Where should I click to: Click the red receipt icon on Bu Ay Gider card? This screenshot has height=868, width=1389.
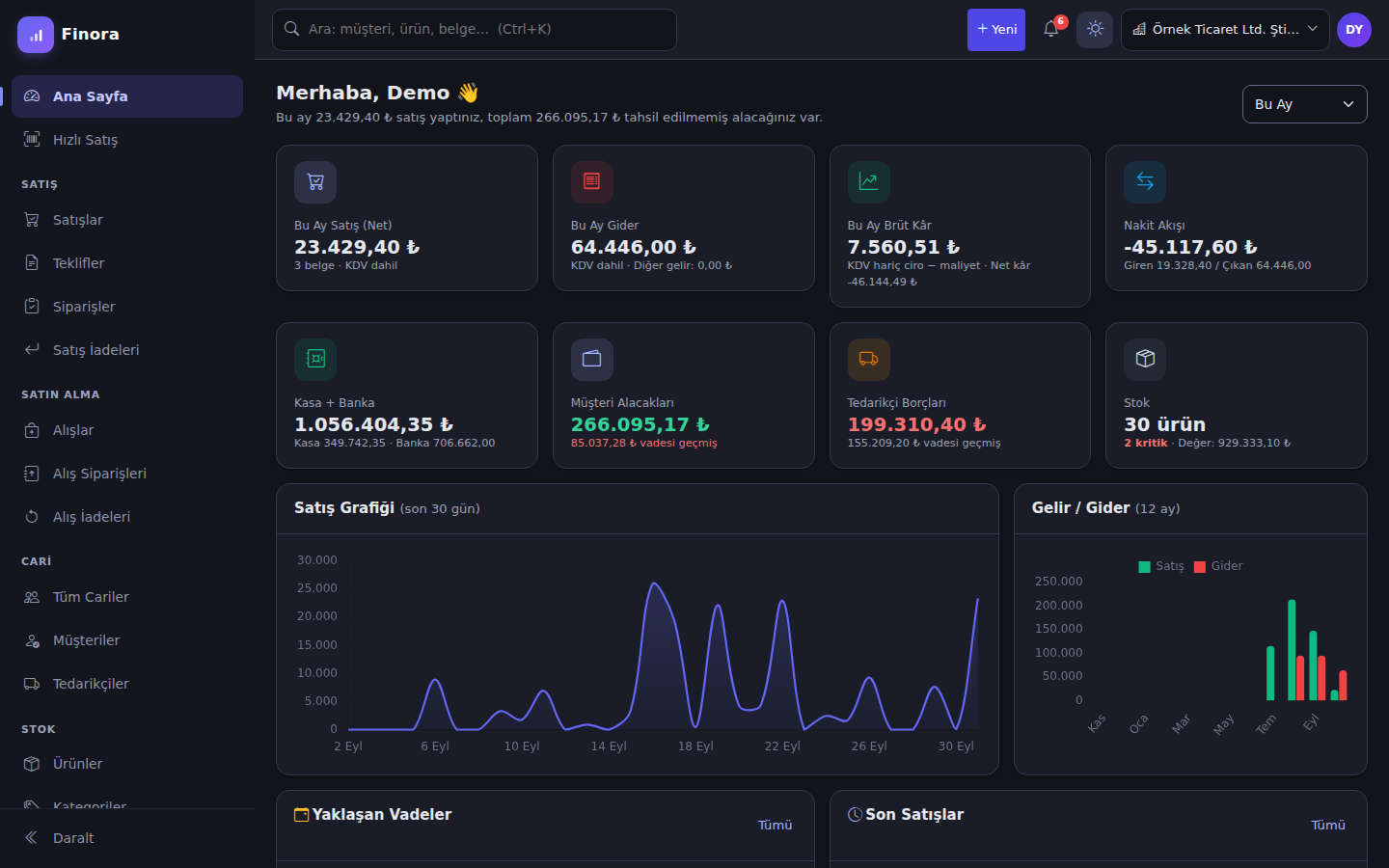click(x=592, y=182)
